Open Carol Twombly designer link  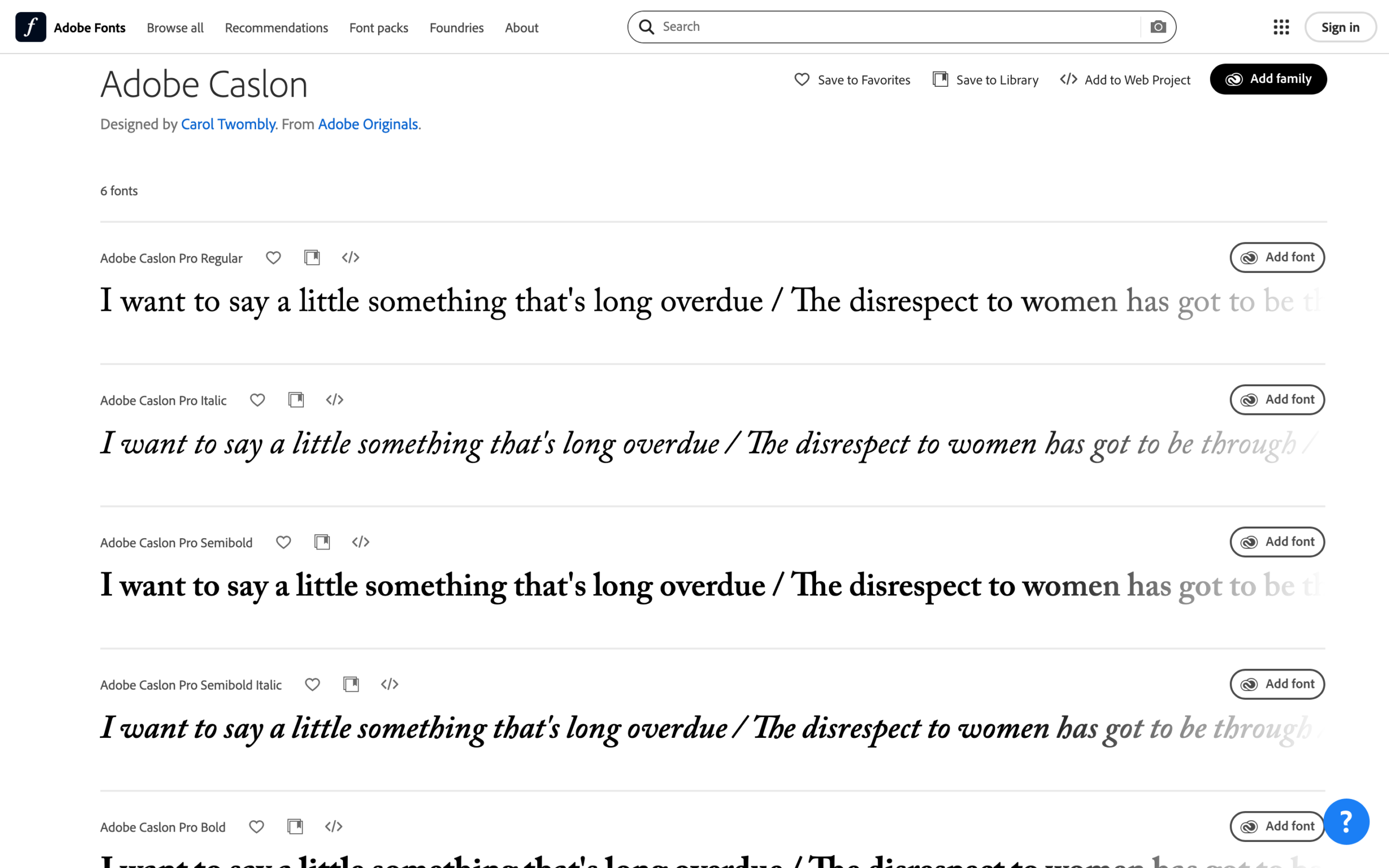coord(228,124)
